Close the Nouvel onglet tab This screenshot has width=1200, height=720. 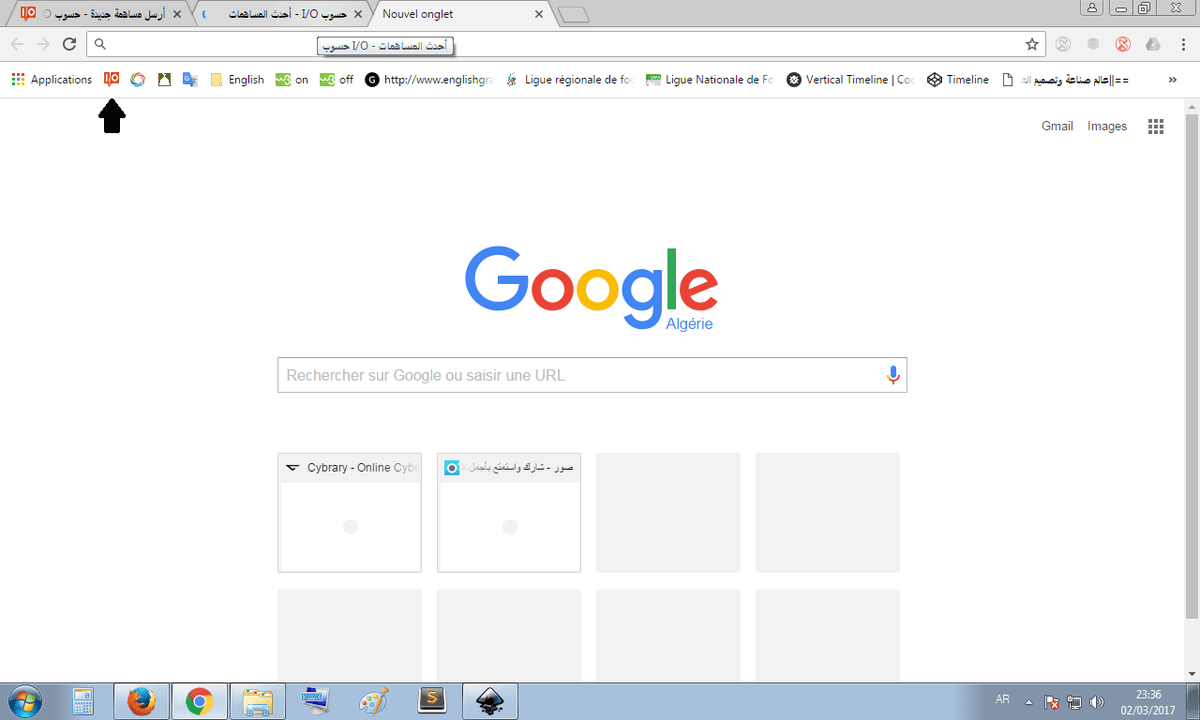[x=539, y=15]
